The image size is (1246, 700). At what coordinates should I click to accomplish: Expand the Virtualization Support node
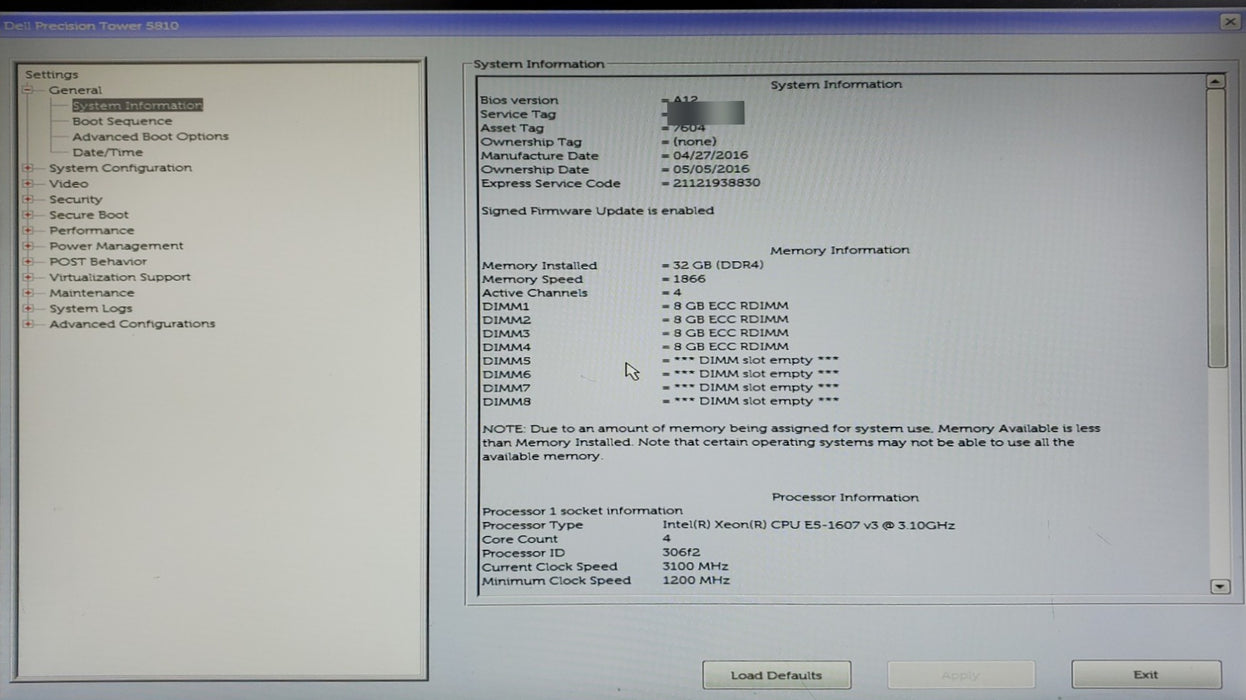pyautogui.click(x=28, y=277)
